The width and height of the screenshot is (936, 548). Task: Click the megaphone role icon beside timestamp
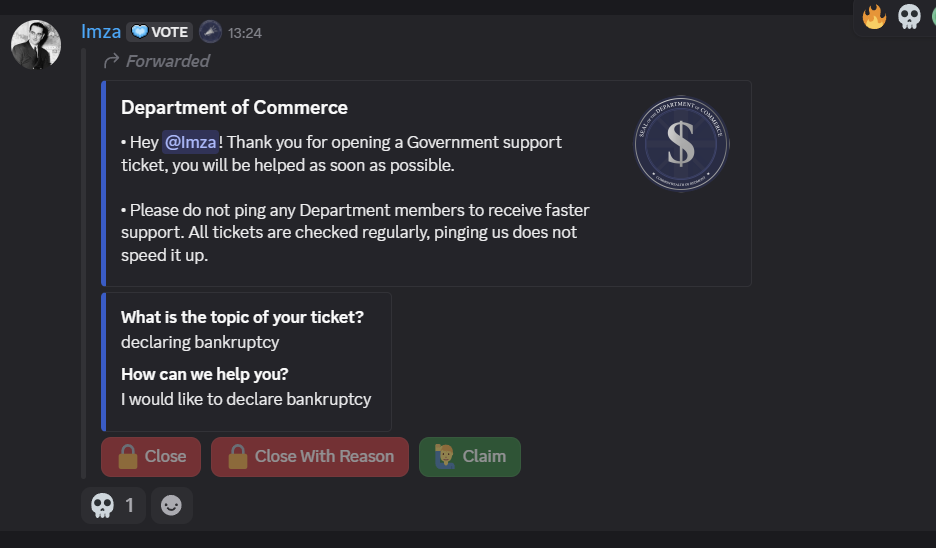tap(210, 32)
